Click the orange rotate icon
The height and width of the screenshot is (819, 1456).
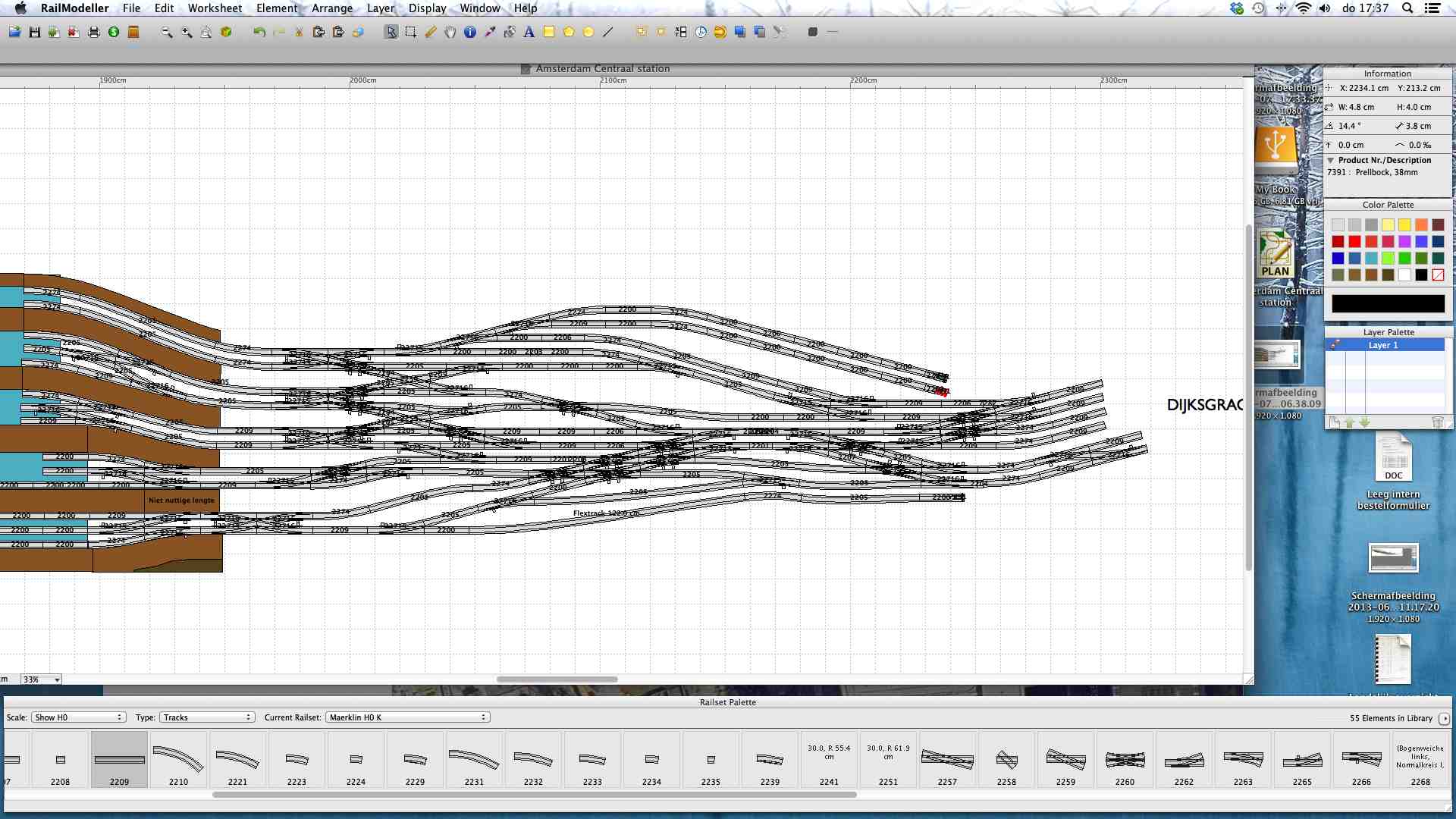(720, 32)
